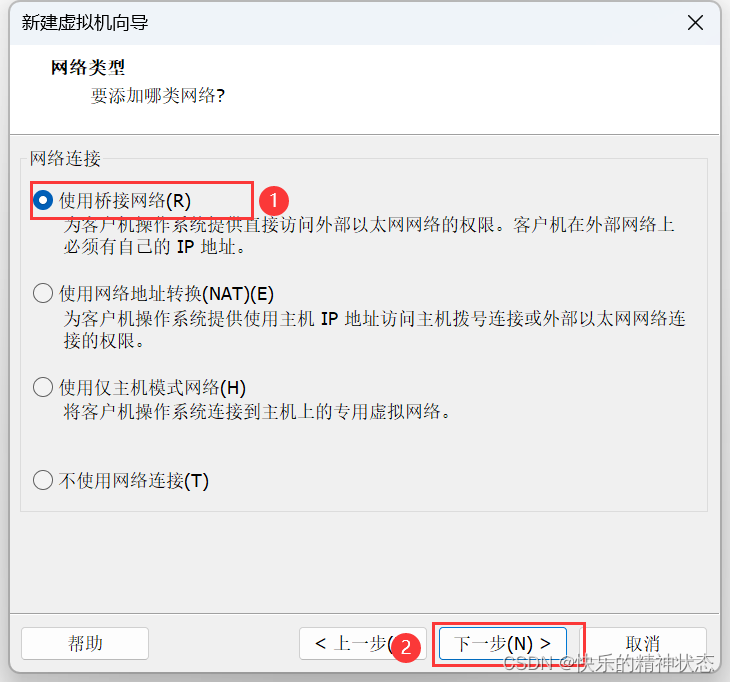Image resolution: width=730 pixels, height=682 pixels.
Task: Click the 不使用网络连接(T) text label
Action: [x=134, y=480]
